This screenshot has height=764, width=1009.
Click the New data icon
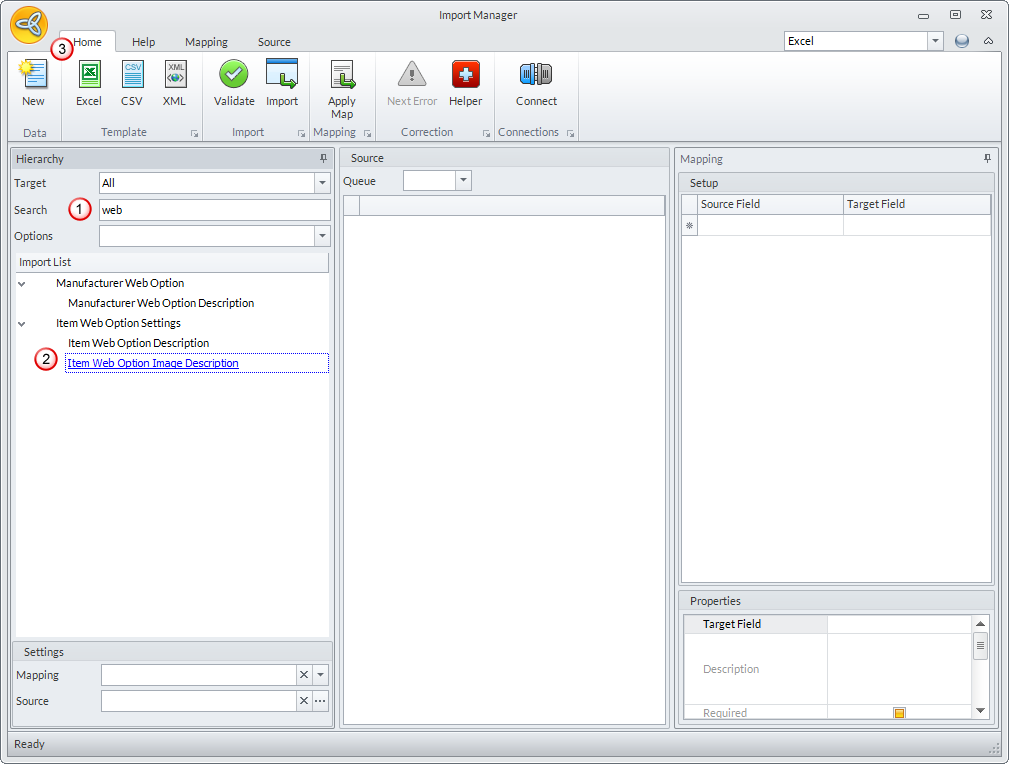pos(33,76)
